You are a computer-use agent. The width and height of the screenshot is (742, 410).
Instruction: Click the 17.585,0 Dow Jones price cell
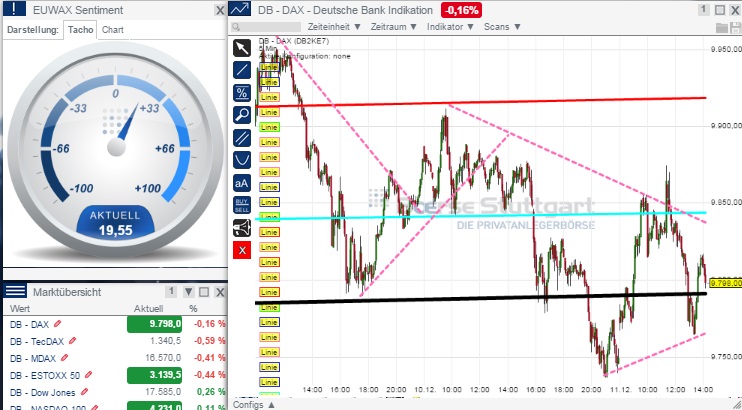(163, 392)
